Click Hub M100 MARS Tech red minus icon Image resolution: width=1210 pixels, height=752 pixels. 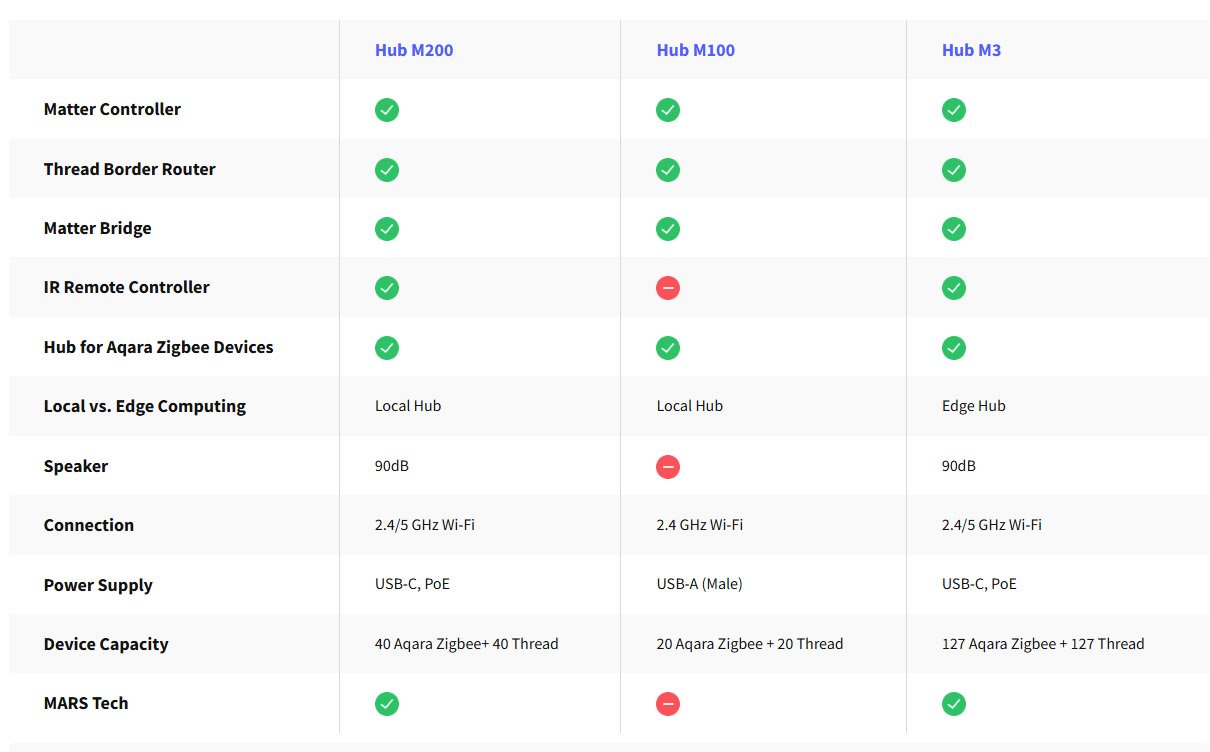point(668,704)
